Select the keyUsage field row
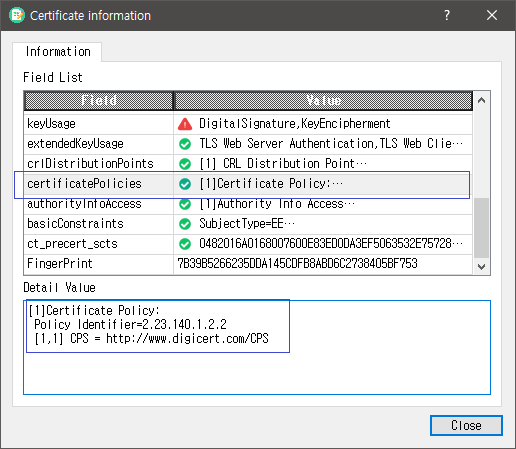 click(248, 124)
